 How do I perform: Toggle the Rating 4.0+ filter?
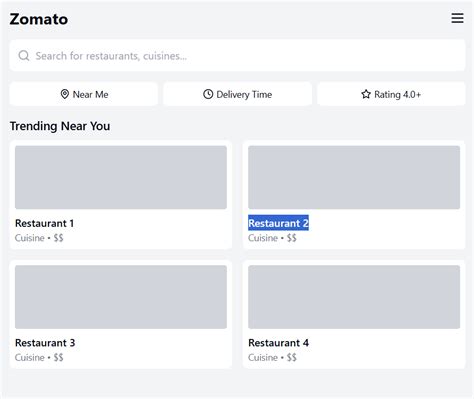391,94
